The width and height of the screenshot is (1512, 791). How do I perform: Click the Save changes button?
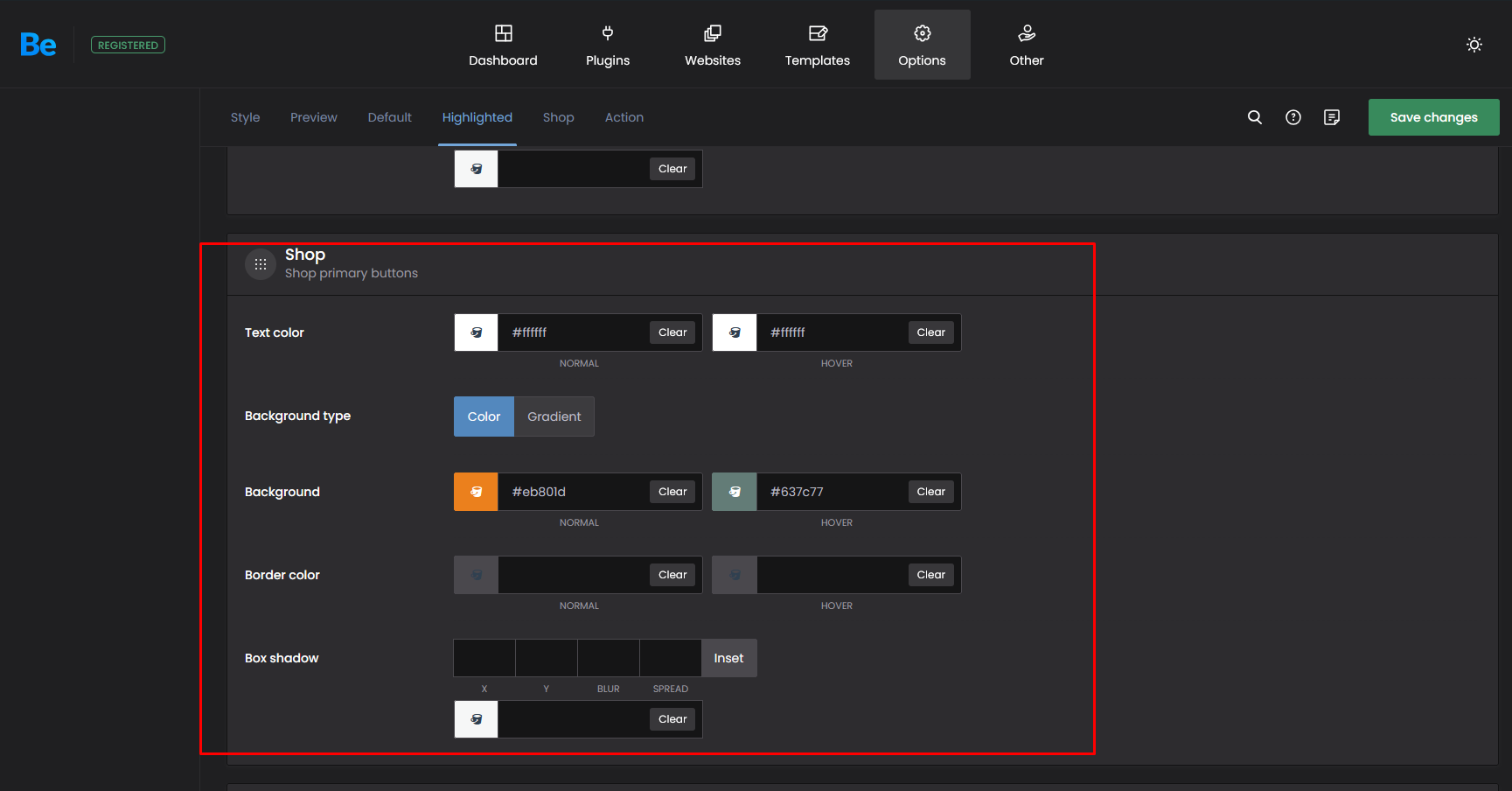(x=1433, y=117)
